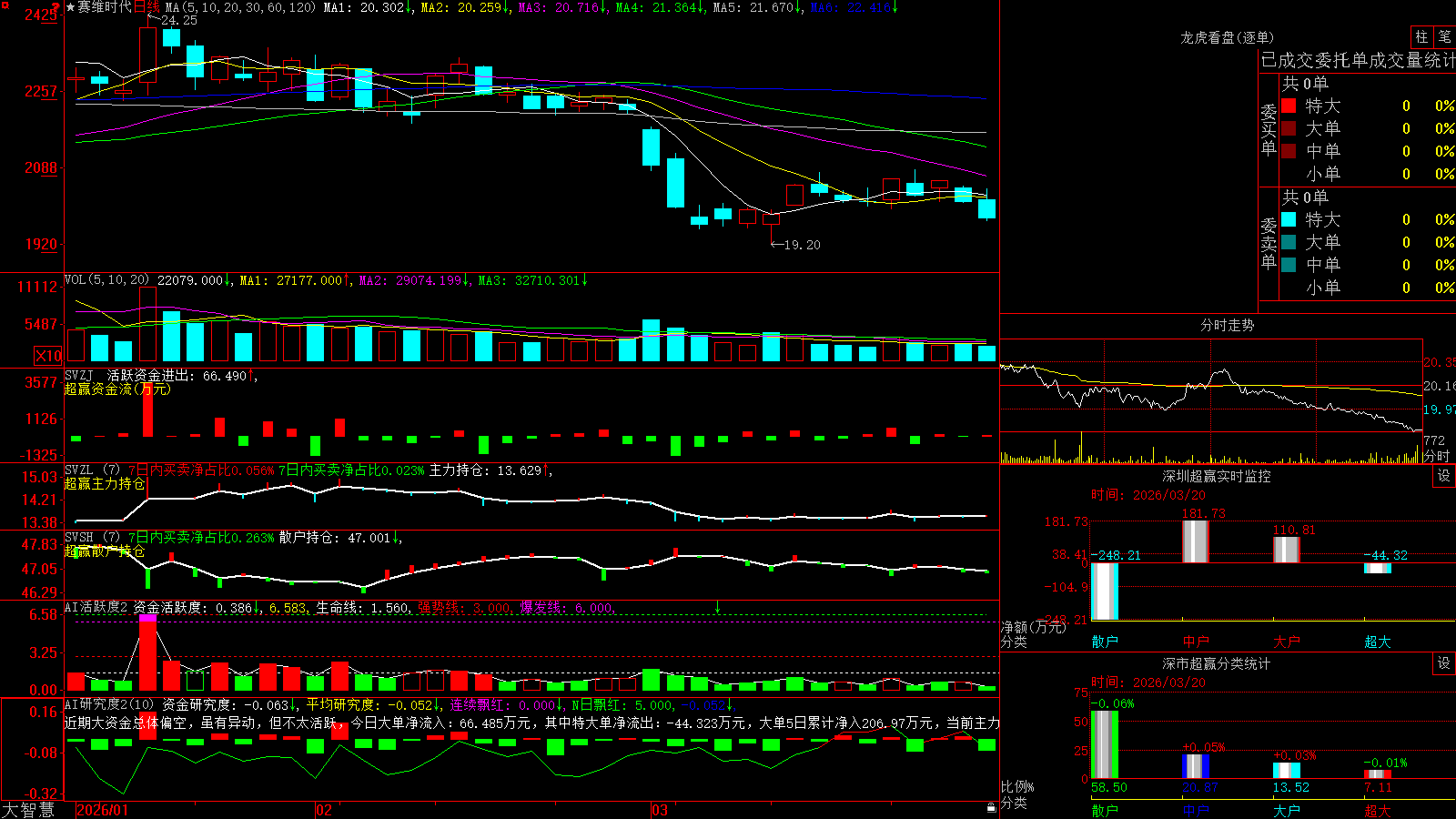The width and height of the screenshot is (1456, 819).
Task: Click the 已成交委托单成交量统计 header
Action: click(1358, 60)
